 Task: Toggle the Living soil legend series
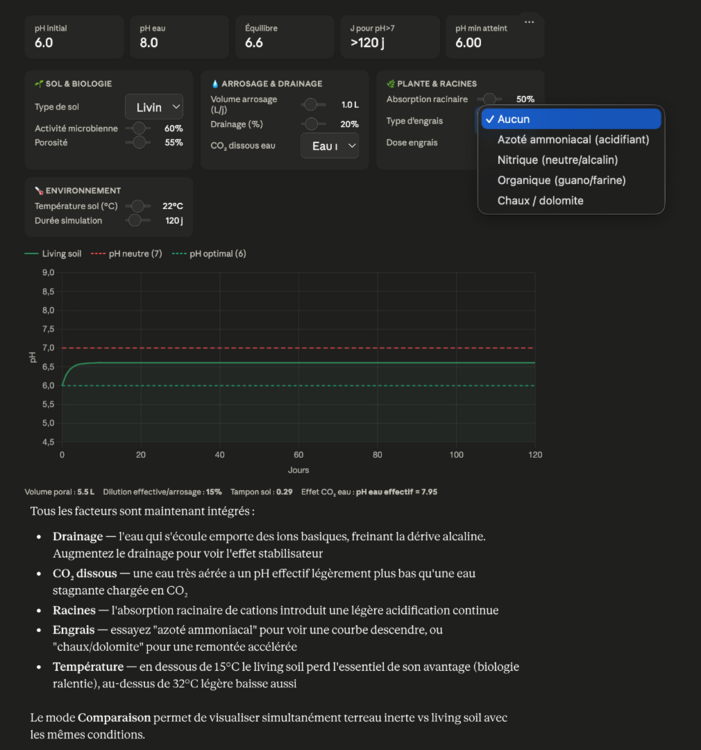point(53,254)
